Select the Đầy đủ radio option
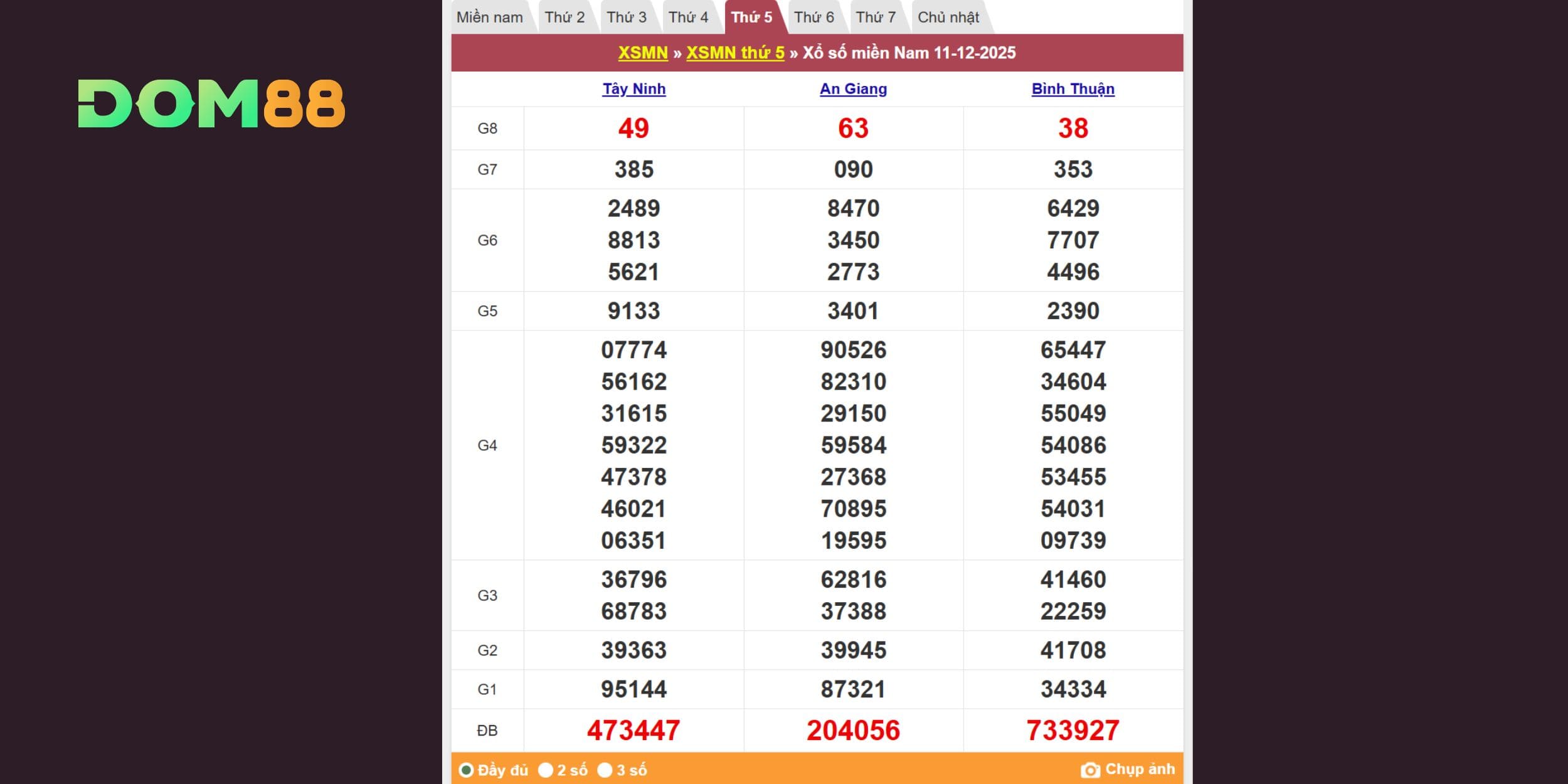 click(x=466, y=770)
